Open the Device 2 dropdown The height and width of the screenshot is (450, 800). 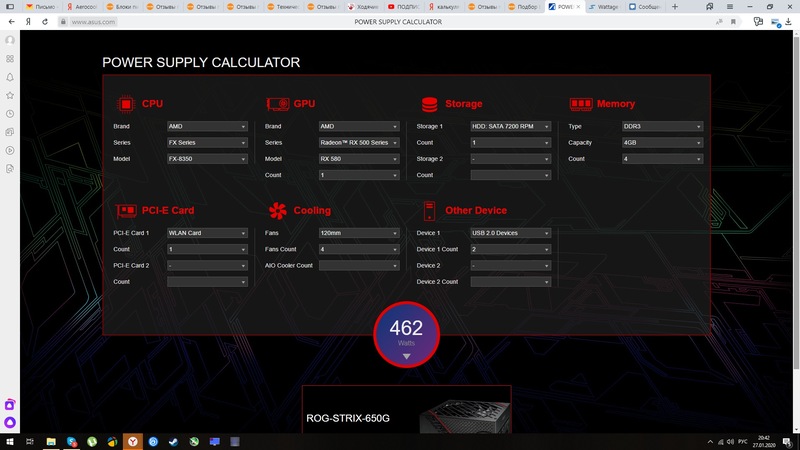coord(511,265)
